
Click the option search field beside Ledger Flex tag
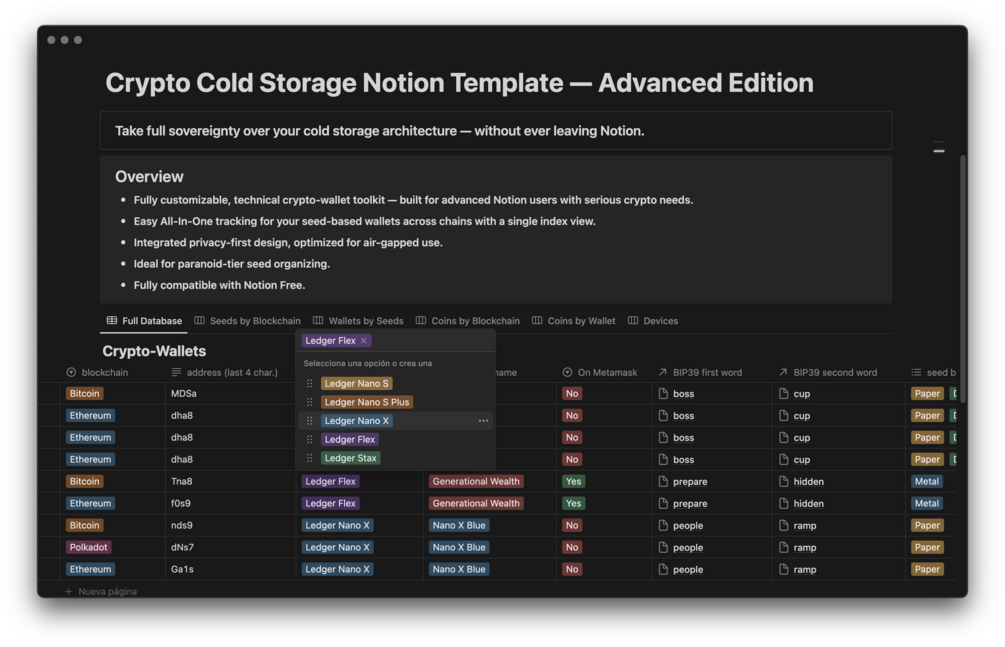tap(430, 341)
